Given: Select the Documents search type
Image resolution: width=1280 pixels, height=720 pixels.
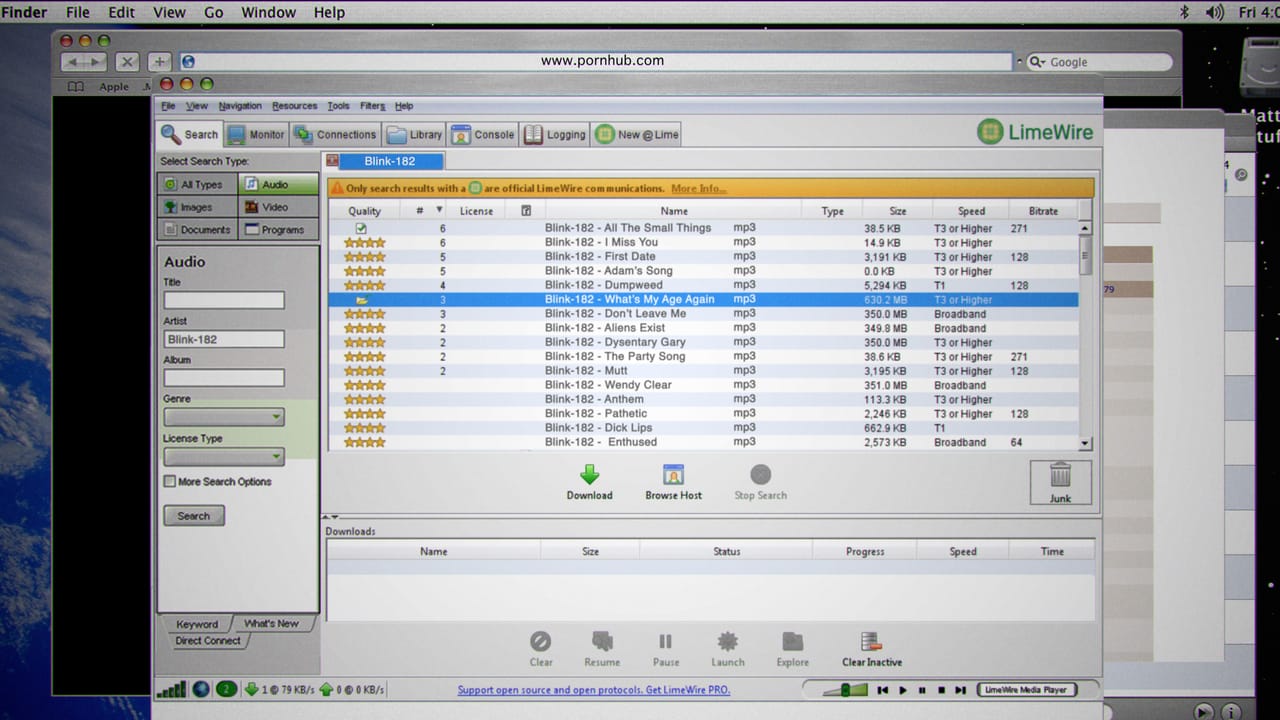Looking at the screenshot, I should [198, 230].
